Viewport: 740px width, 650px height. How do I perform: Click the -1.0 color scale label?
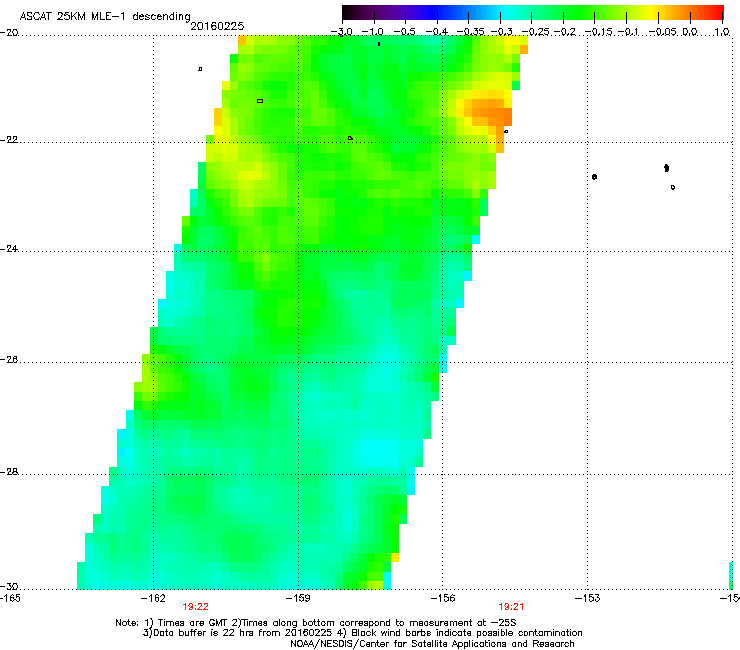coord(373,32)
